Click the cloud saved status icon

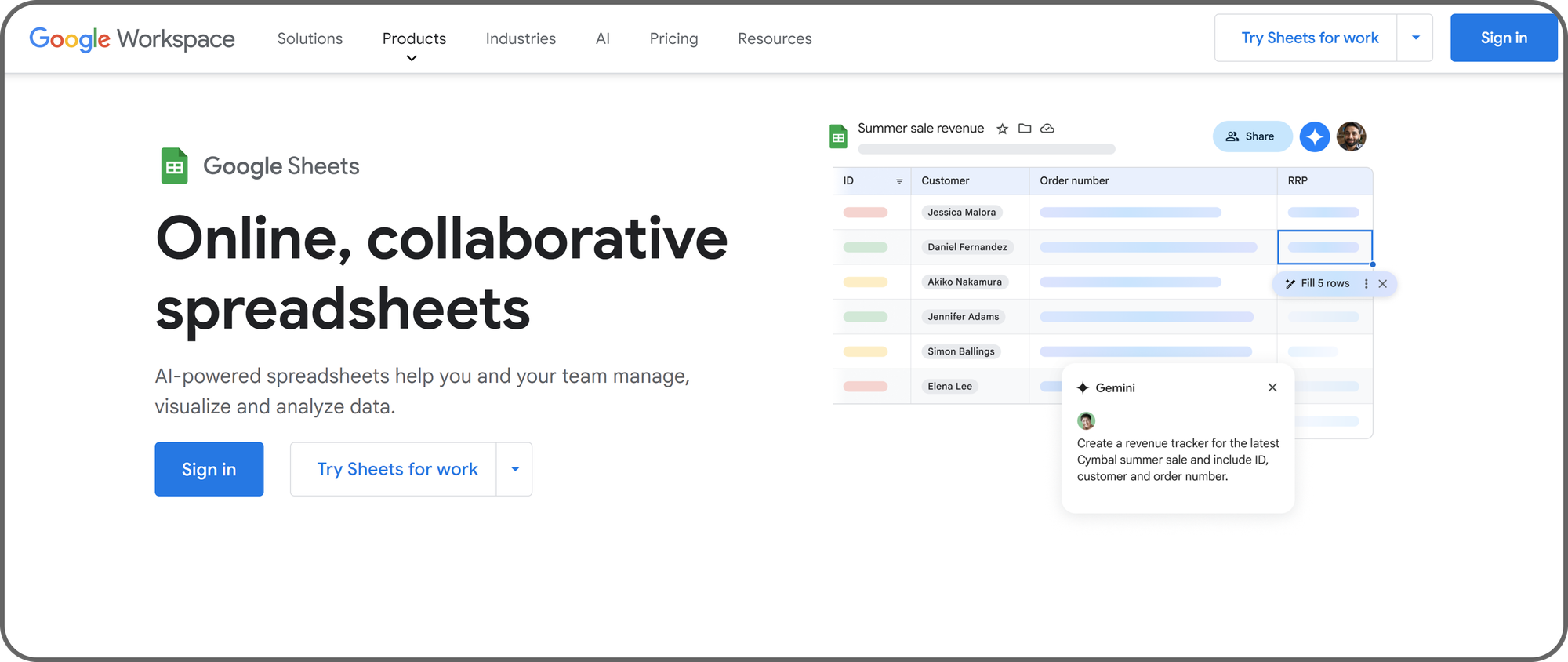pyautogui.click(x=1047, y=128)
